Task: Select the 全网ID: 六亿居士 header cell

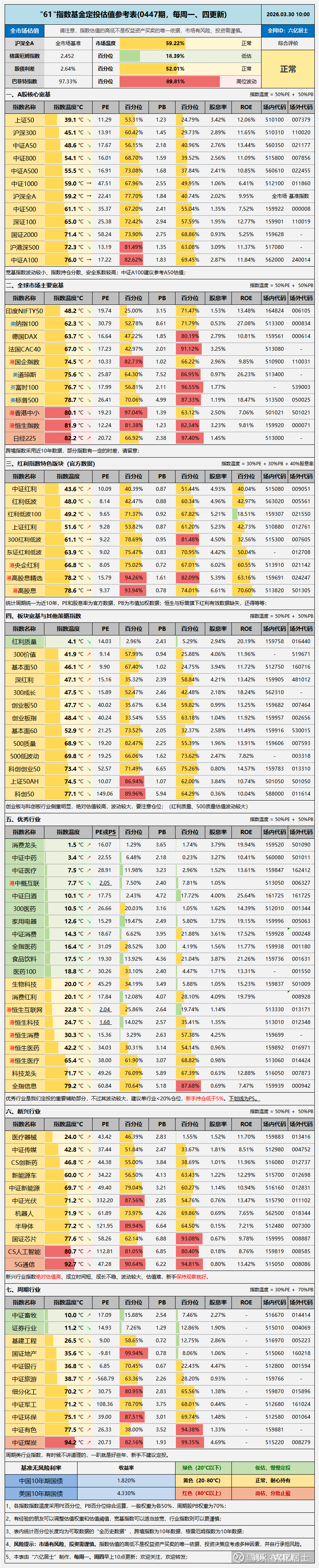Action: (288, 30)
